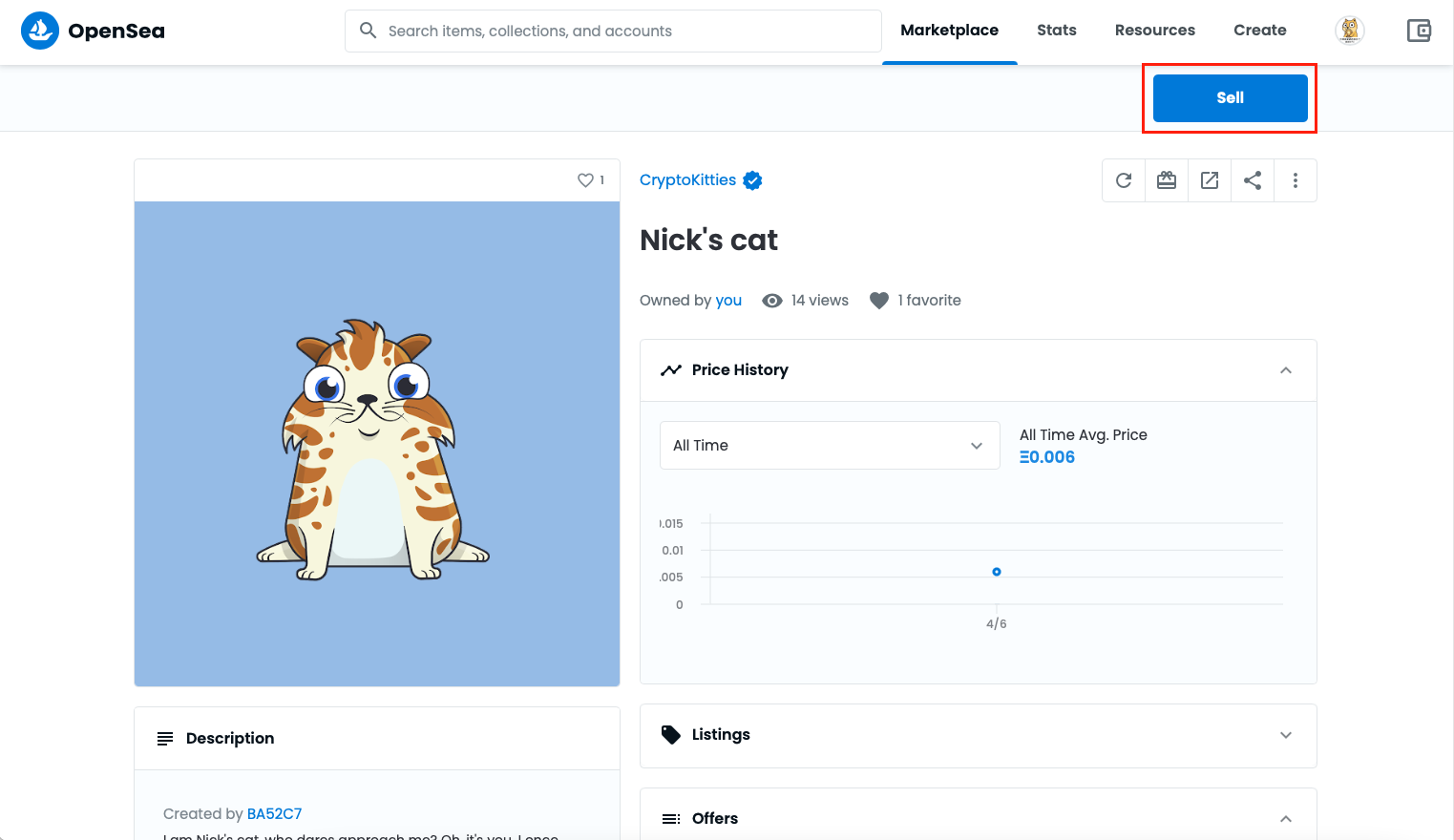Image resolution: width=1454 pixels, height=840 pixels.
Task: Click the share icon
Action: coord(1253,180)
